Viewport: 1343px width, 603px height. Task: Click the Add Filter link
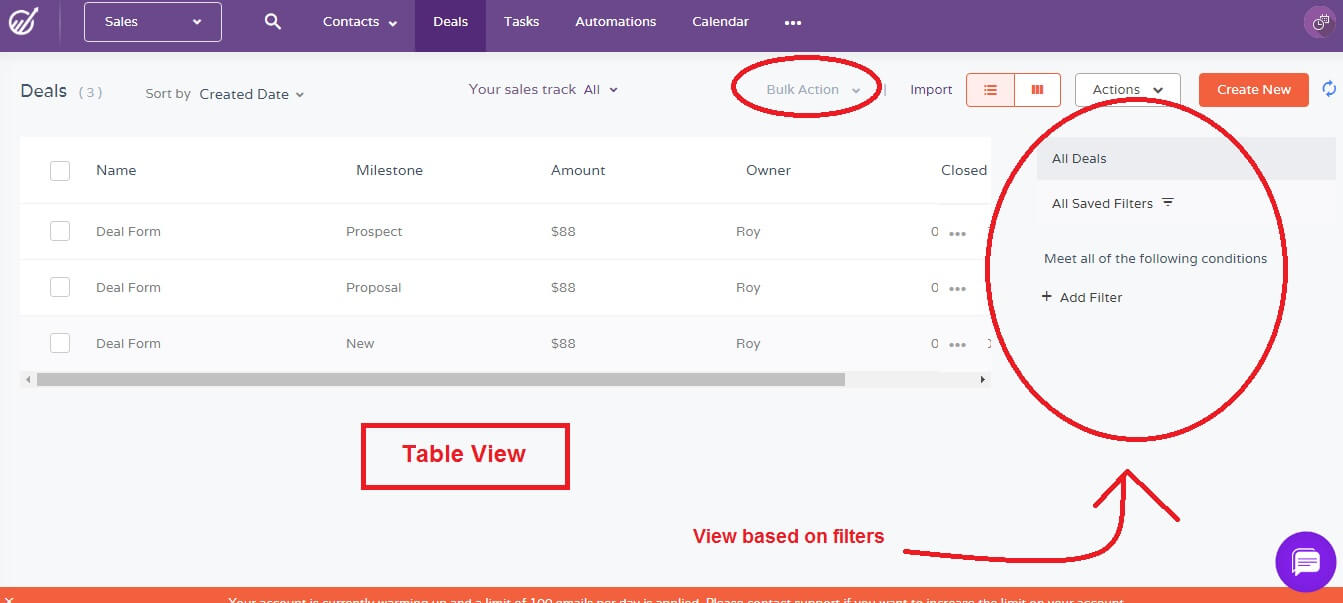pyautogui.click(x=1082, y=297)
